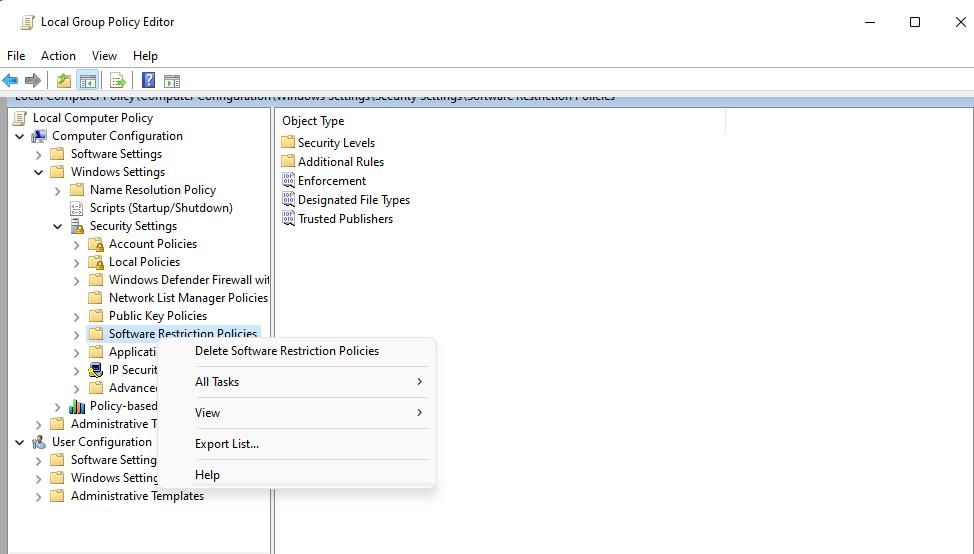Viewport: 974px width, 554px height.
Task: Expand the Software Restriction Policies node
Action: [x=76, y=335]
